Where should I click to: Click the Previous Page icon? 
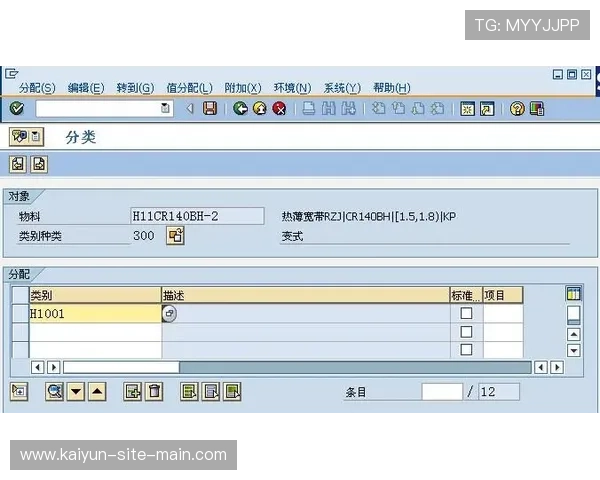click(398, 109)
